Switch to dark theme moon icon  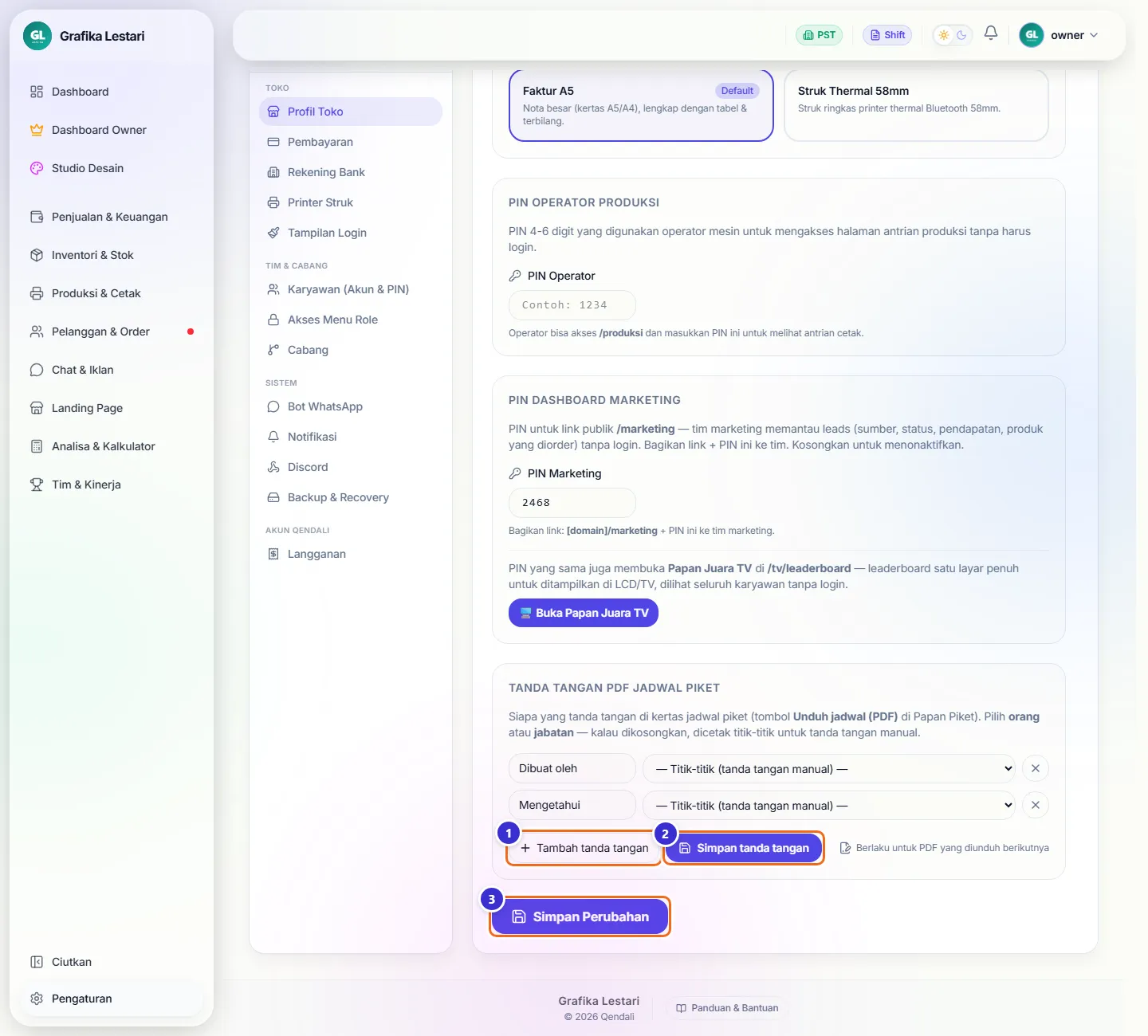tap(961, 35)
